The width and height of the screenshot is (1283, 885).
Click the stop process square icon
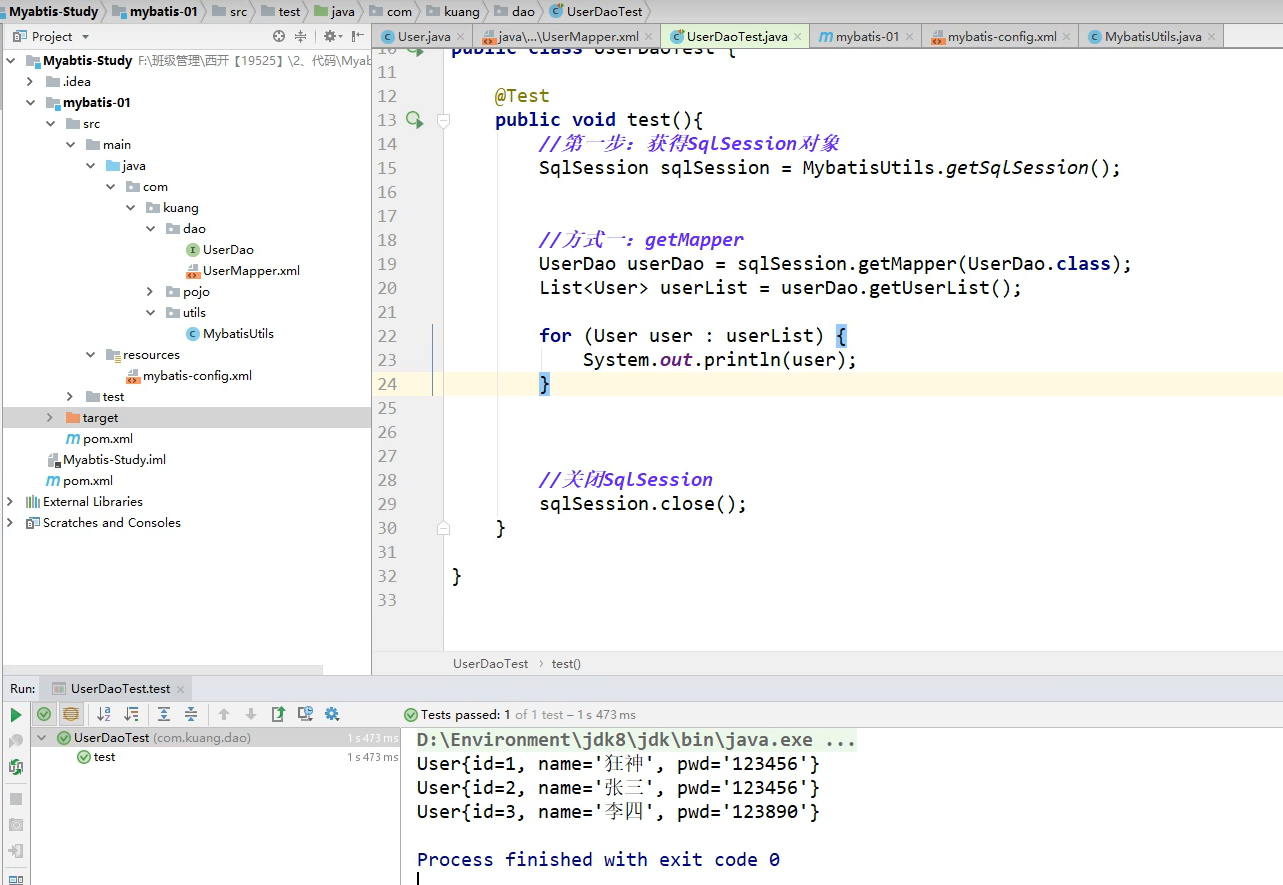[x=16, y=799]
